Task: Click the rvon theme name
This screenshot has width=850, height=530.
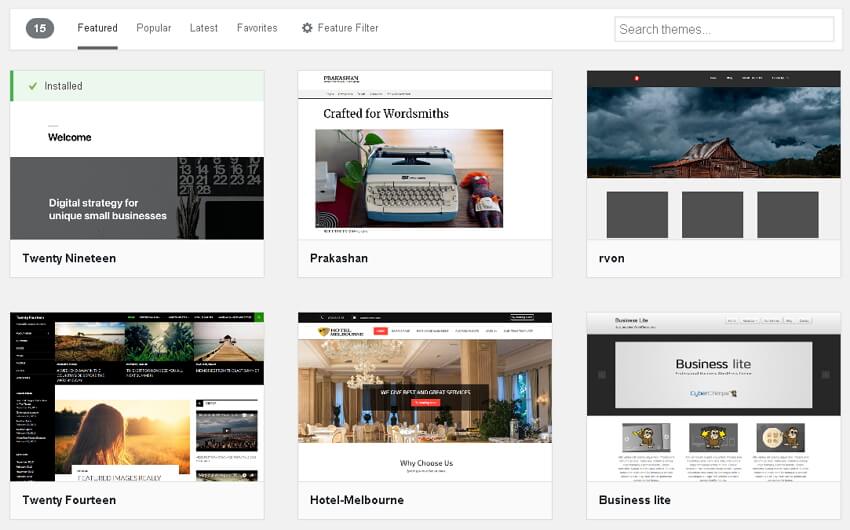Action: [x=611, y=258]
